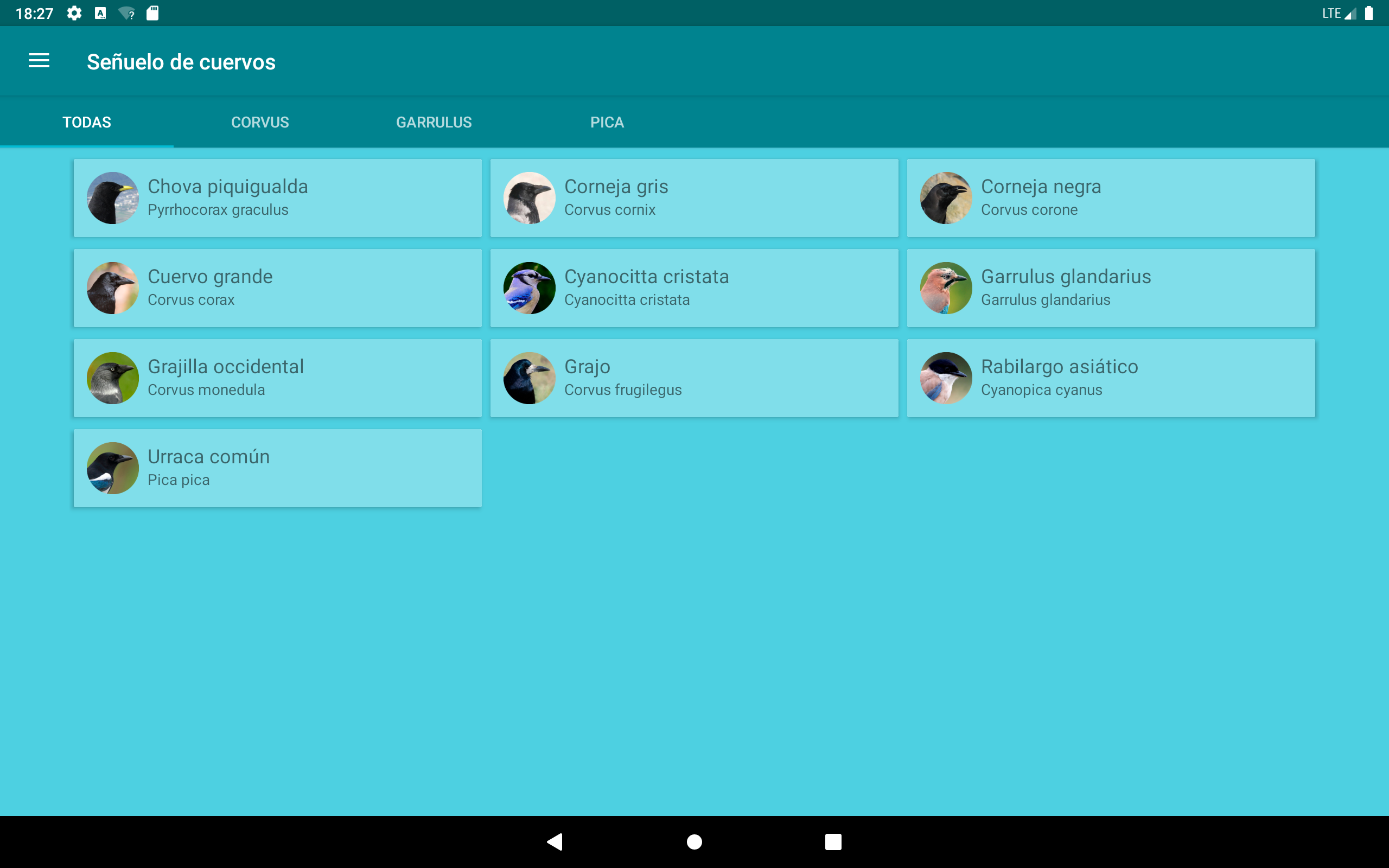Image resolution: width=1389 pixels, height=868 pixels.
Task: Switch to the CORVUS tab
Action: coord(260,122)
